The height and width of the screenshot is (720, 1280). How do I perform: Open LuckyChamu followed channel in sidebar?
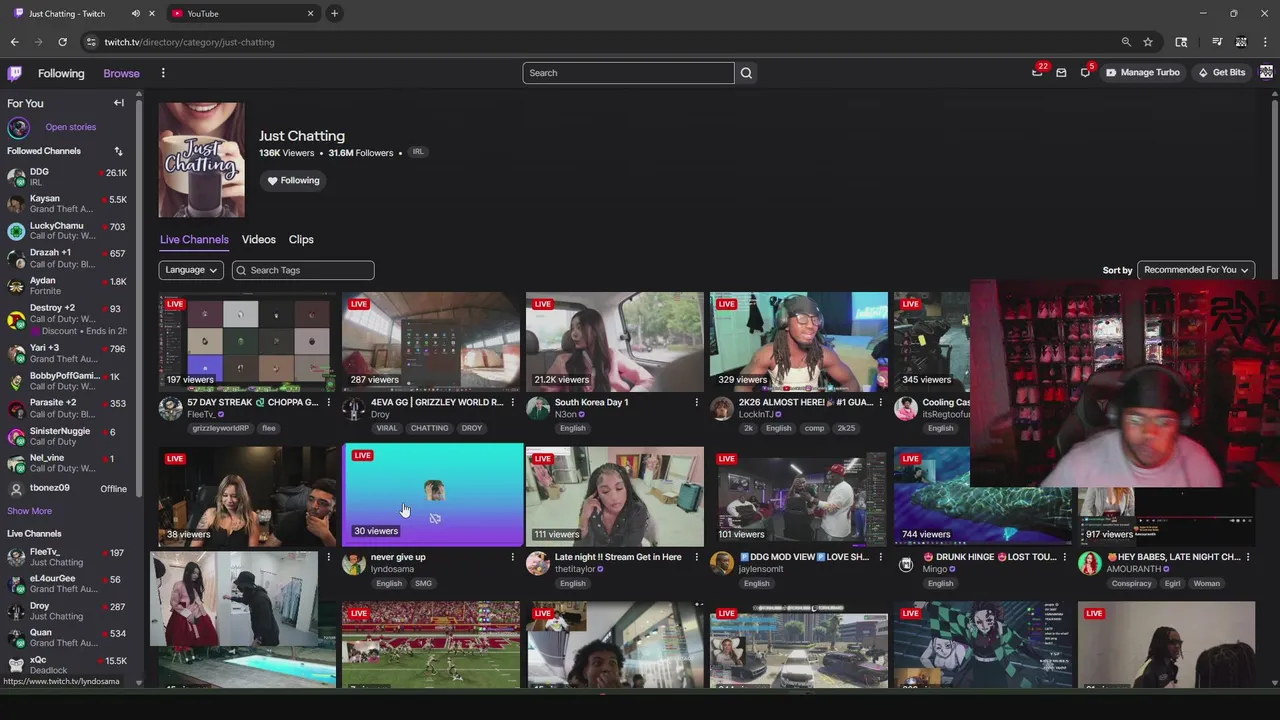pyautogui.click(x=68, y=231)
